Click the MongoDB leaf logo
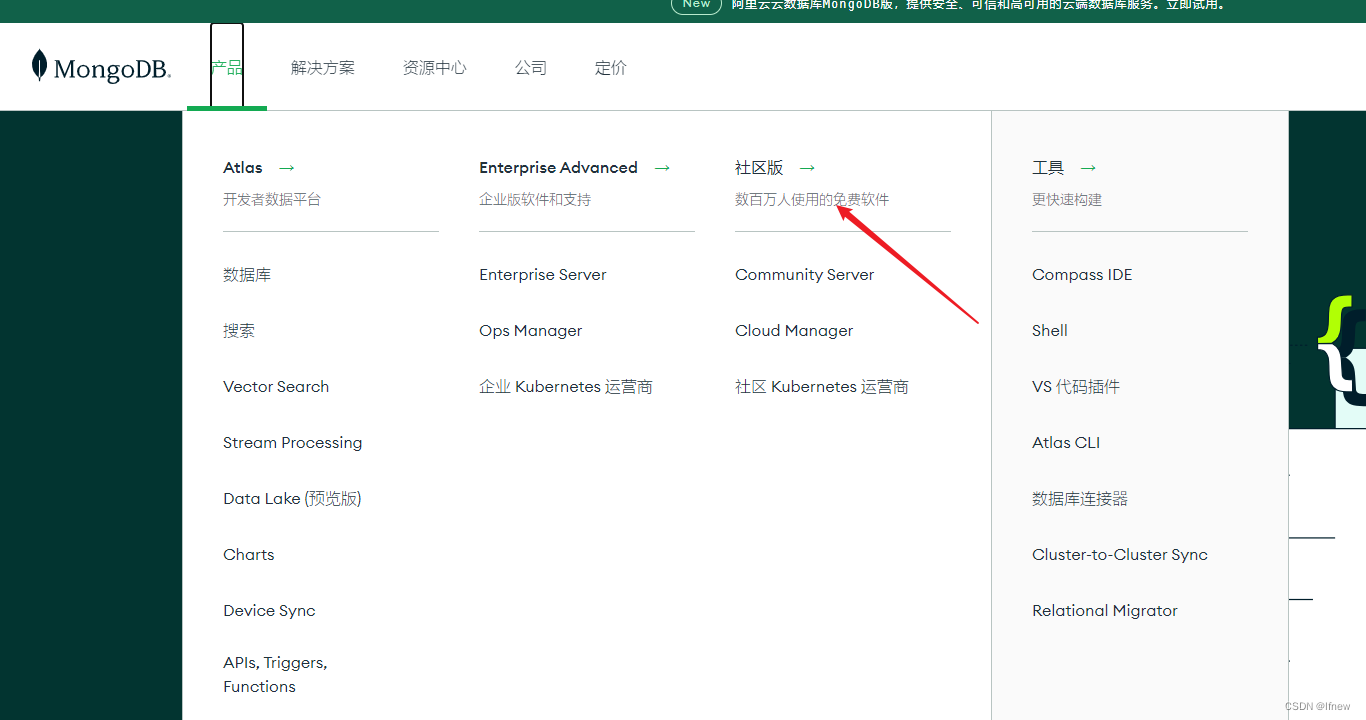The image size is (1366, 720). click(x=39, y=66)
